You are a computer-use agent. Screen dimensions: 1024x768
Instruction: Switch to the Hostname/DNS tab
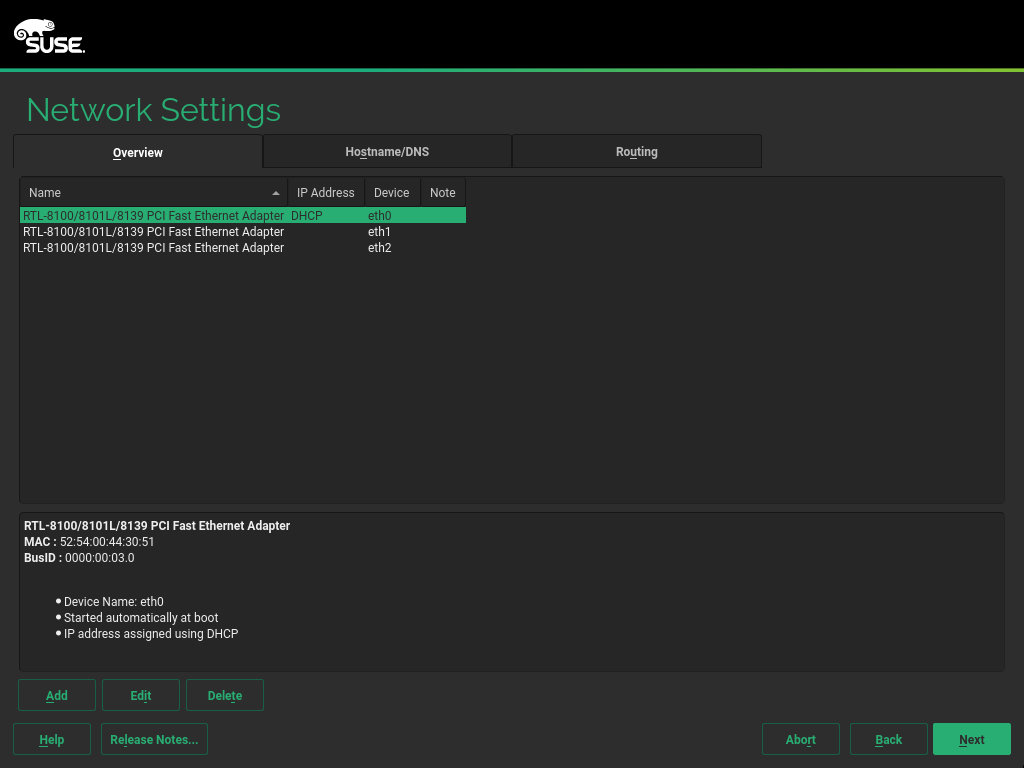[387, 152]
